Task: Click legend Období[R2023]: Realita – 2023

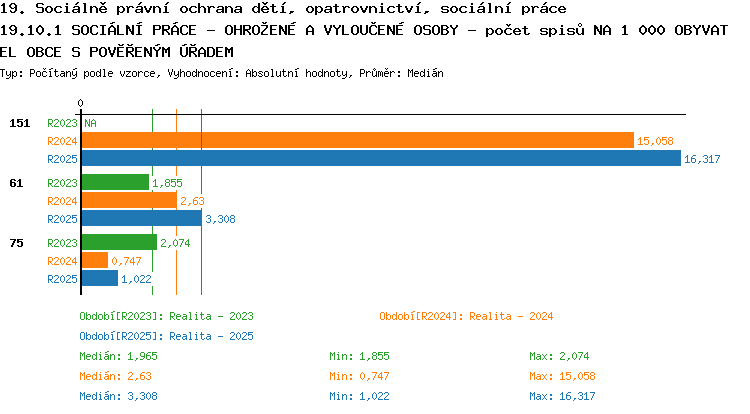Action: point(166,316)
